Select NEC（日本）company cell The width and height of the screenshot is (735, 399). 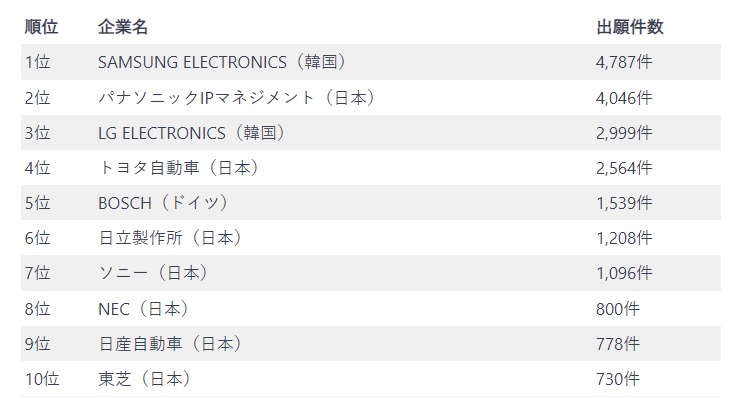point(143,309)
